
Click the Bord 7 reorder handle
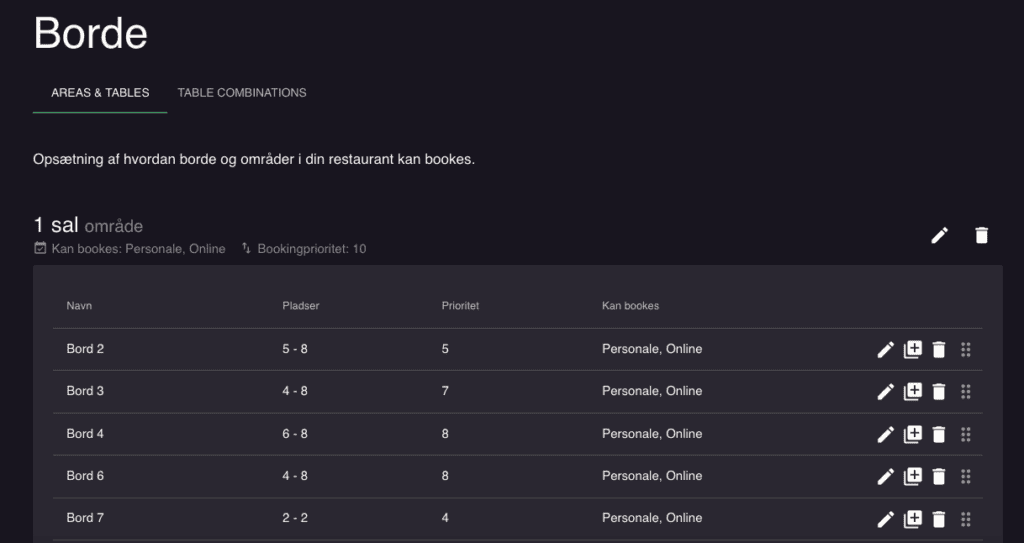point(966,519)
